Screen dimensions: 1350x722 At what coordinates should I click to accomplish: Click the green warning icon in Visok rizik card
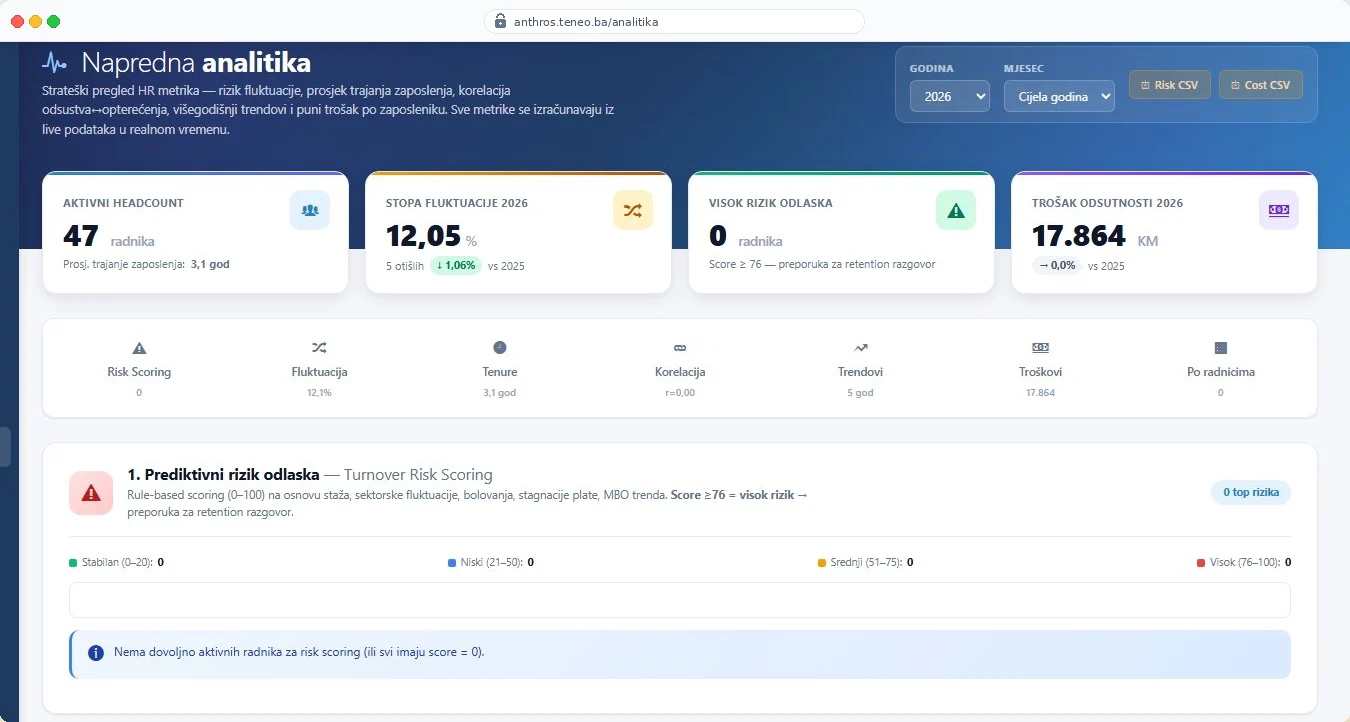click(956, 210)
